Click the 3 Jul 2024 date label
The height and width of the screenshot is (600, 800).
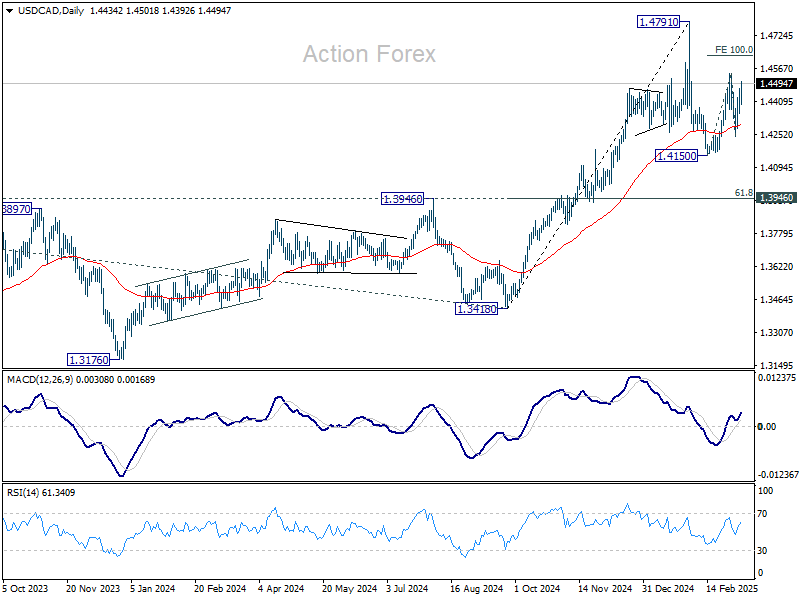[407, 589]
